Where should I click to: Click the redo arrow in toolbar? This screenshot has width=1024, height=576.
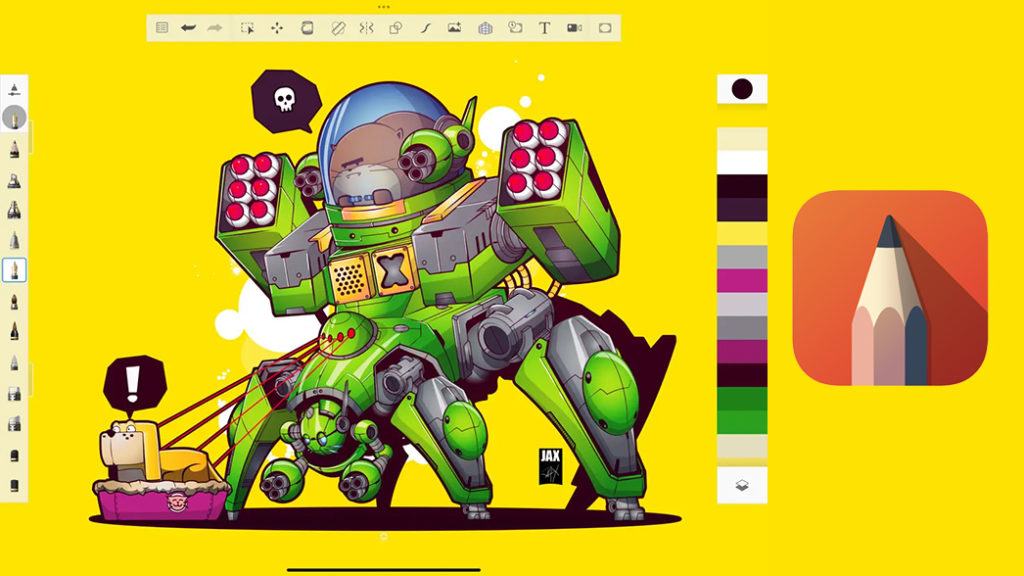214,28
